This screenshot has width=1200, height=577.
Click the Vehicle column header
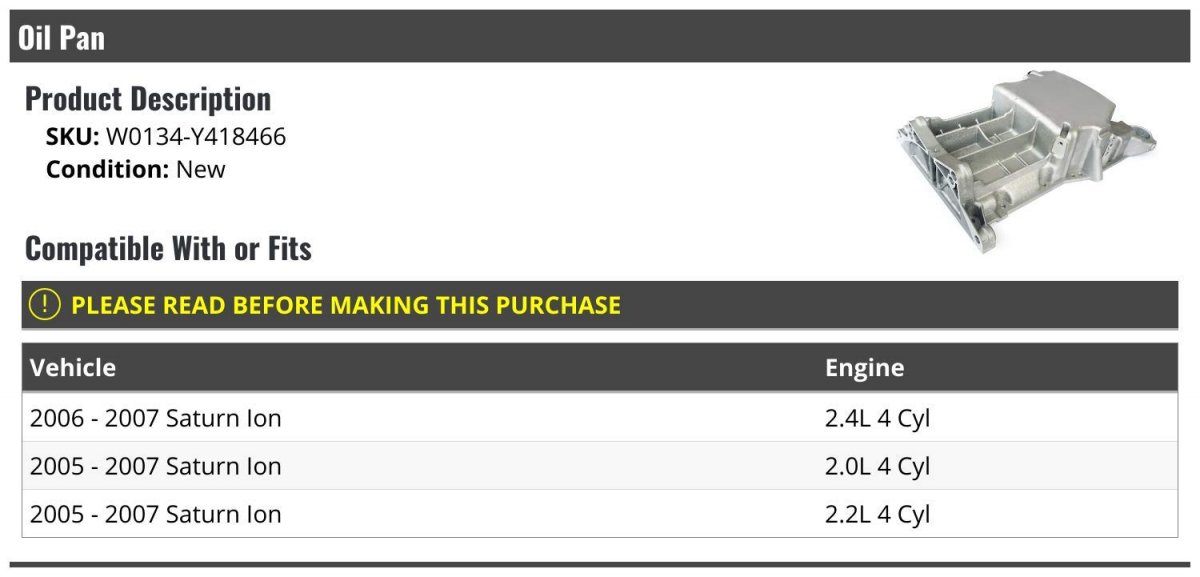pyautogui.click(x=73, y=367)
